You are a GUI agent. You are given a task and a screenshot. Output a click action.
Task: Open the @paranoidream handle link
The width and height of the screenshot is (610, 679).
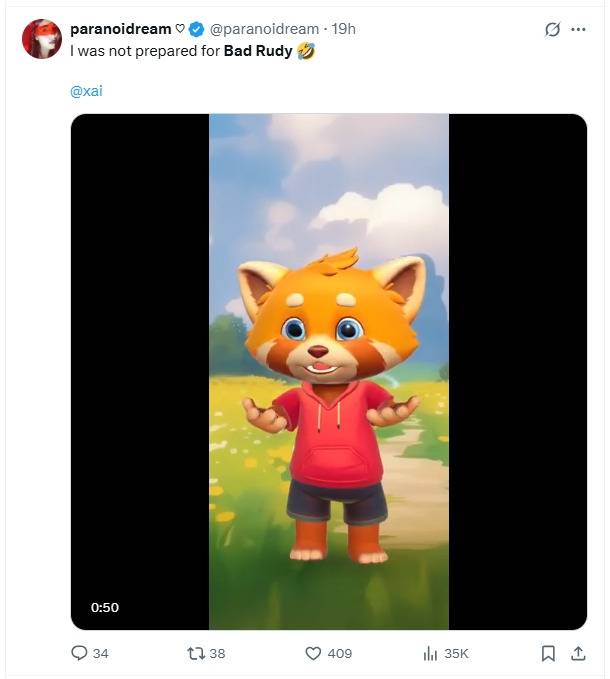(264, 29)
